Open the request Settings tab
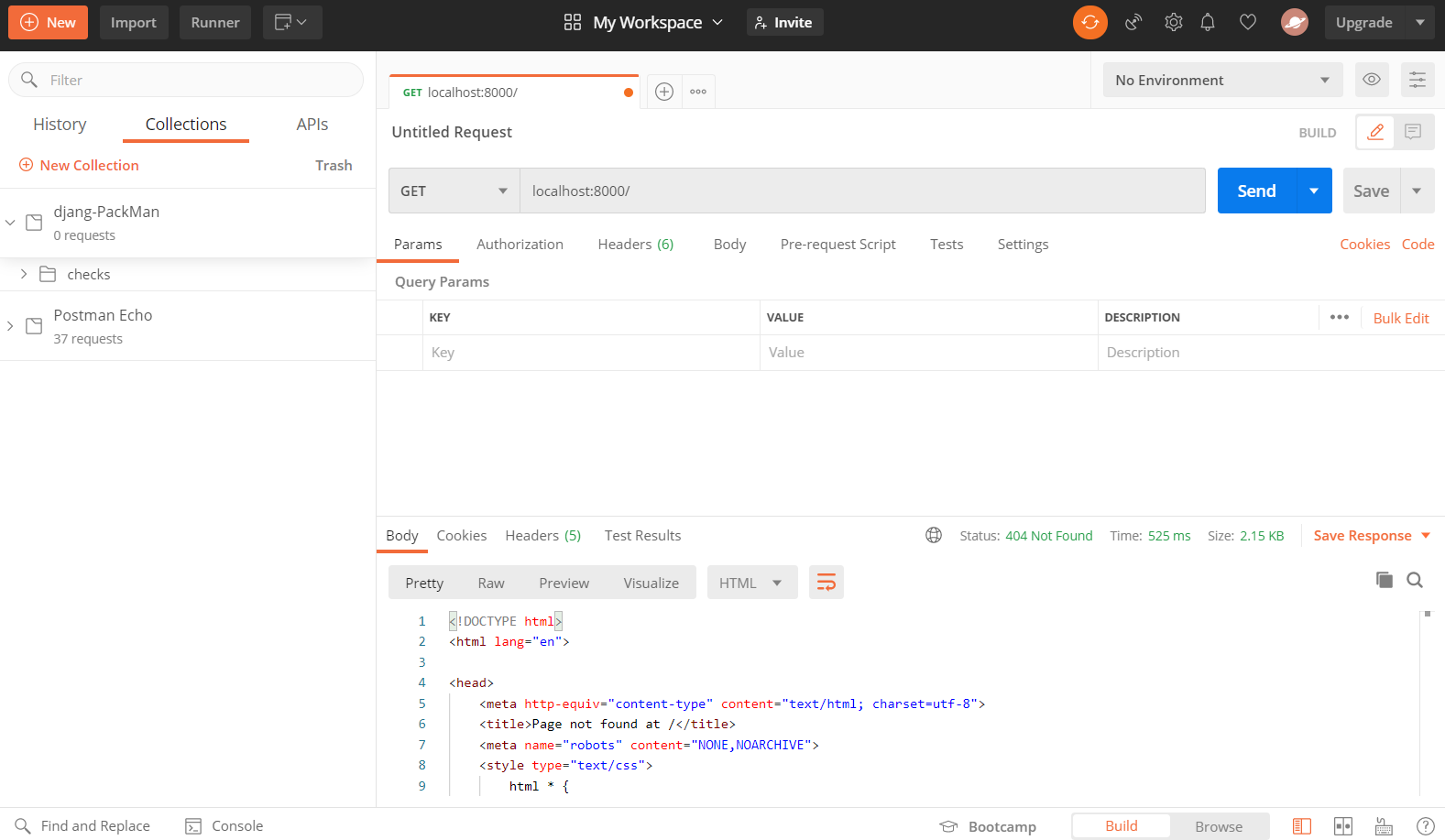This screenshot has width=1445, height=840. tap(1023, 244)
